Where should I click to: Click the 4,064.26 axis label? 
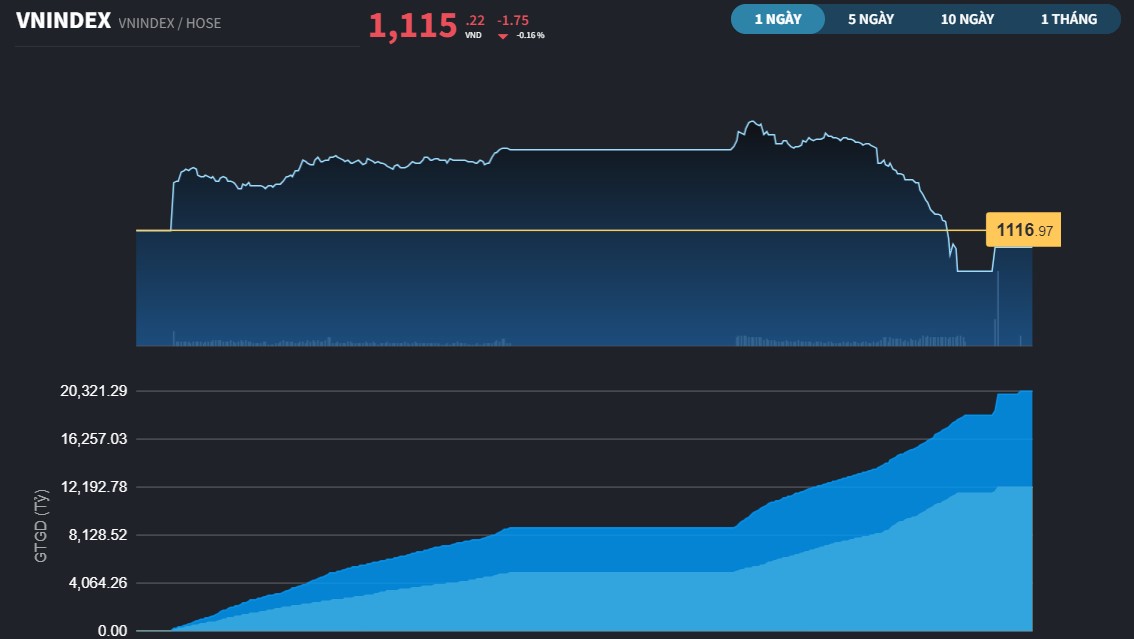(98, 583)
